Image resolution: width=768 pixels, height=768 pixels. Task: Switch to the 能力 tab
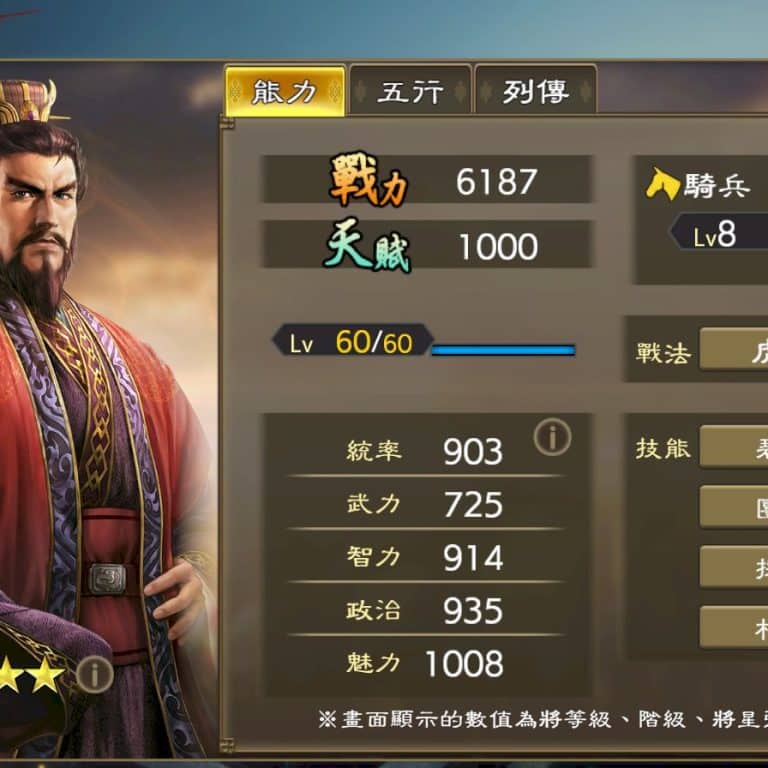pyautogui.click(x=285, y=91)
